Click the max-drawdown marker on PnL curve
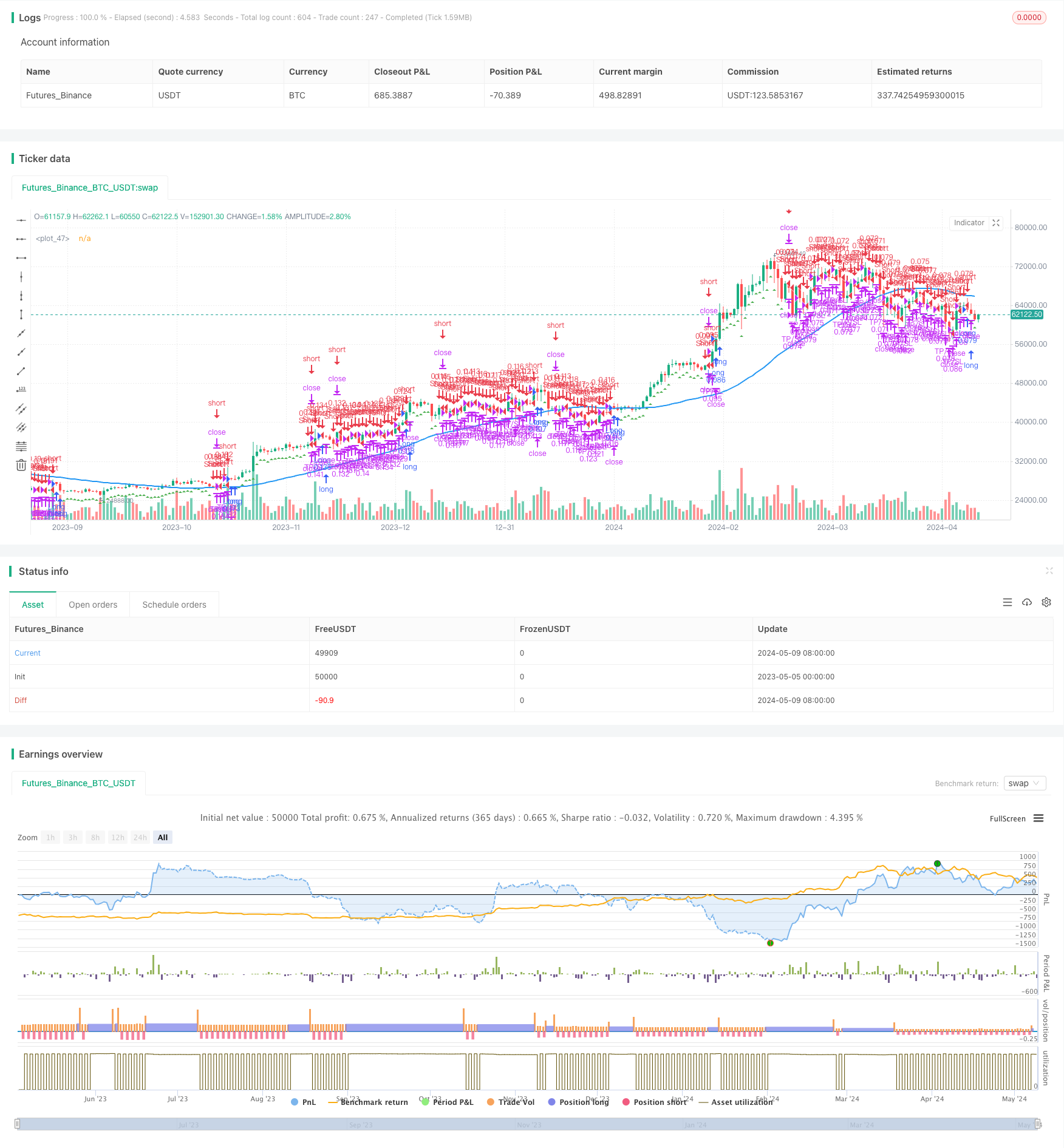 [770, 943]
